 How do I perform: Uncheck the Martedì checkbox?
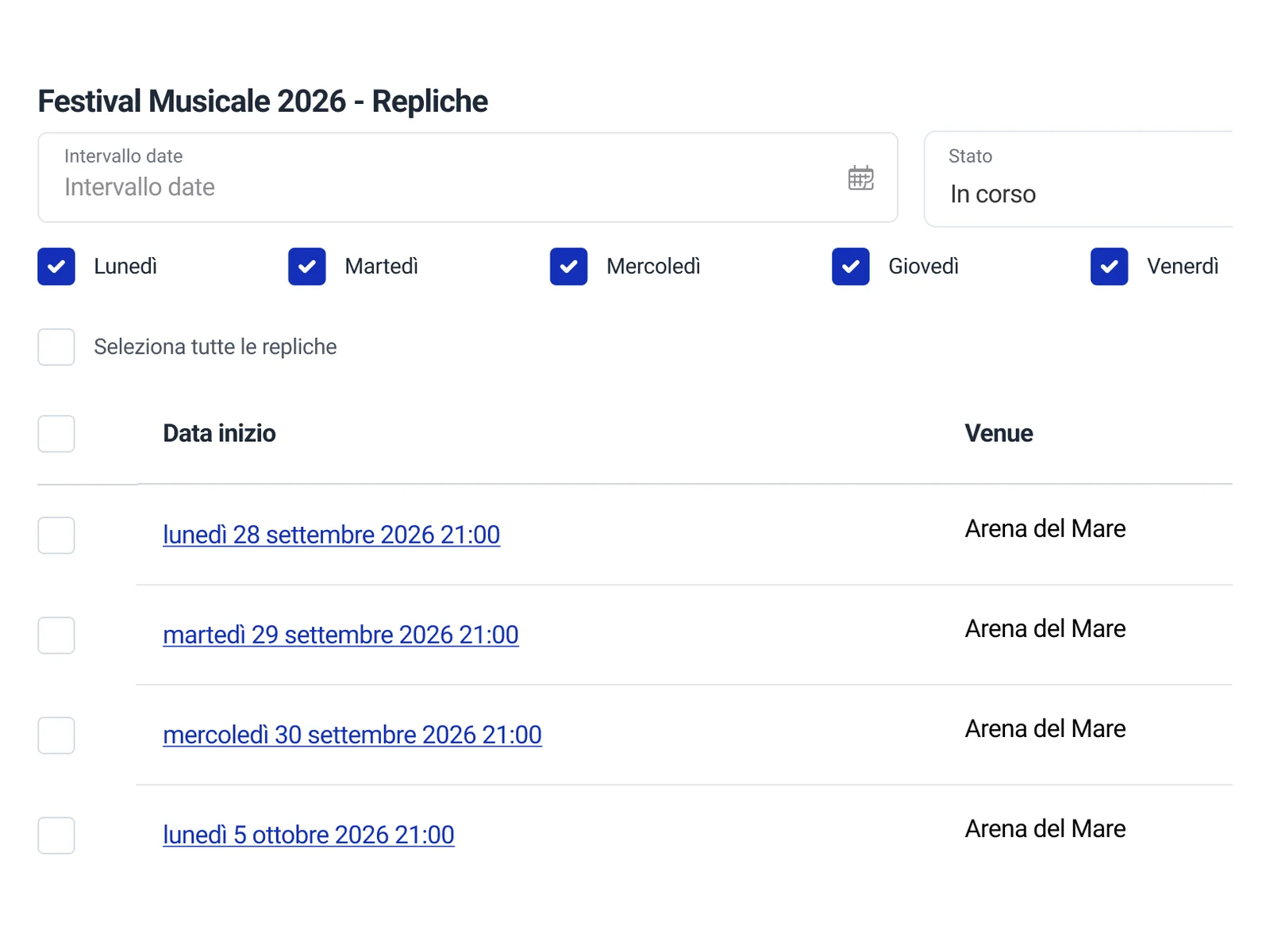click(x=307, y=267)
